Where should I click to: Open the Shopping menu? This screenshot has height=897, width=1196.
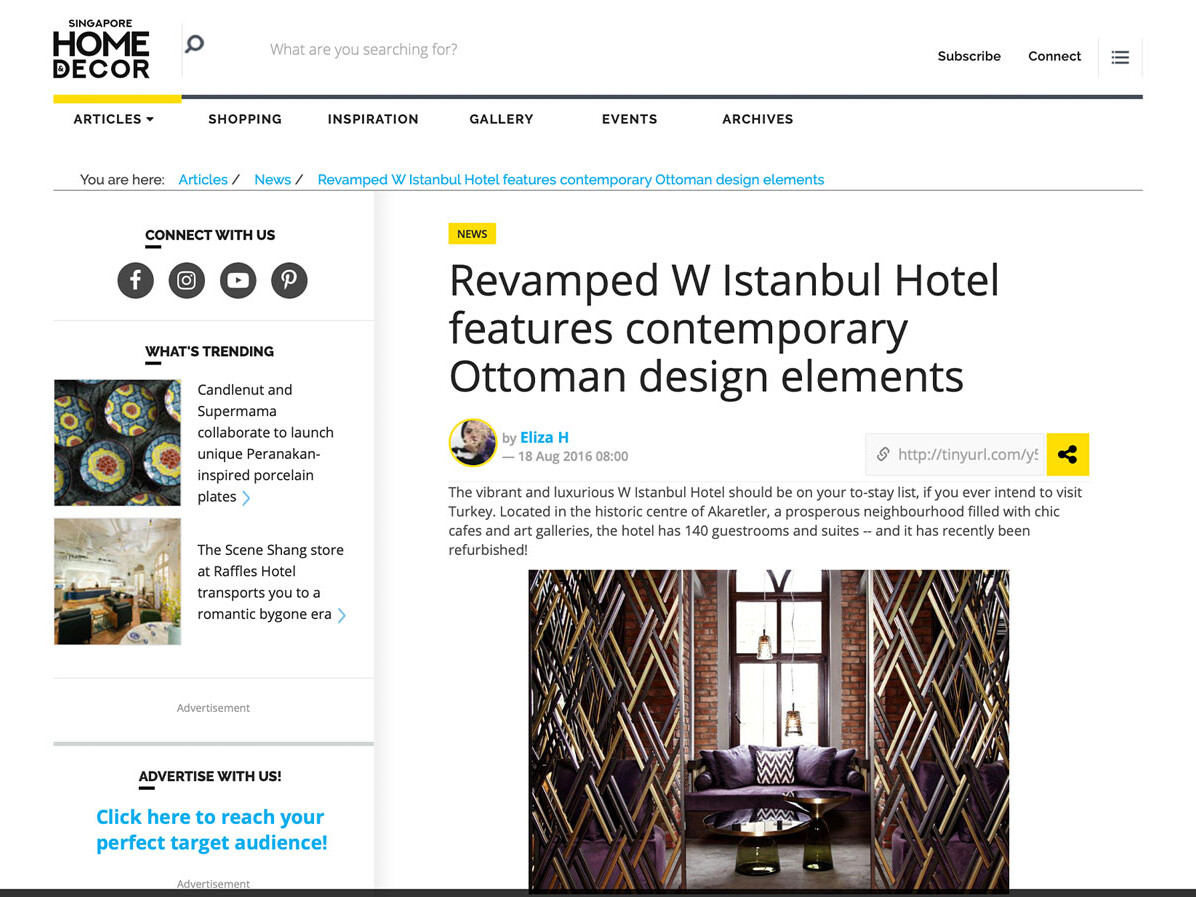[245, 119]
